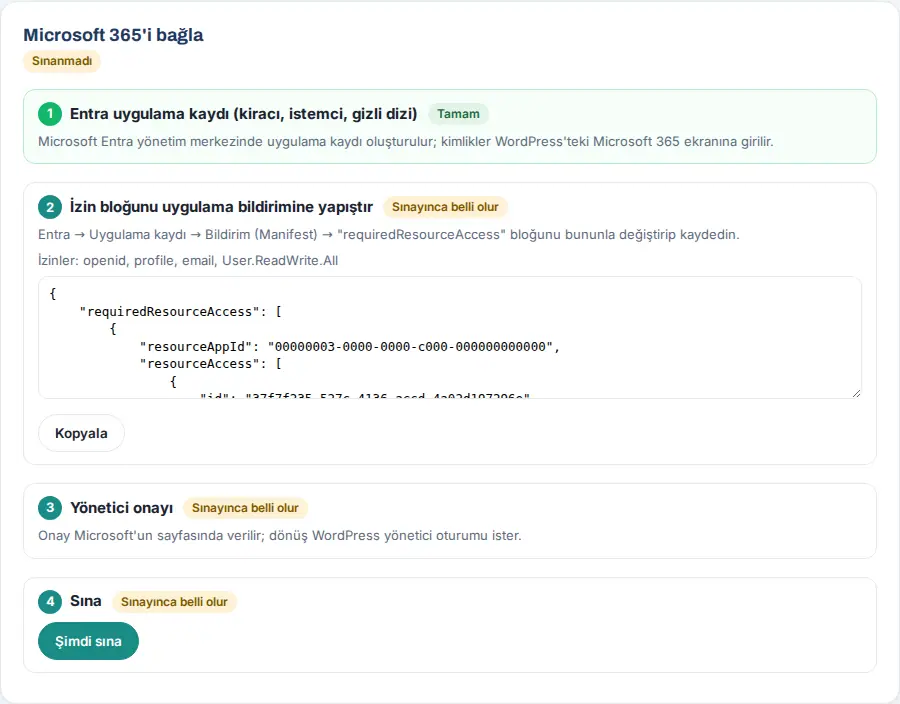This screenshot has width=900, height=704.
Task: Click the 'Yönetici onayı' step title
Action: point(122,508)
